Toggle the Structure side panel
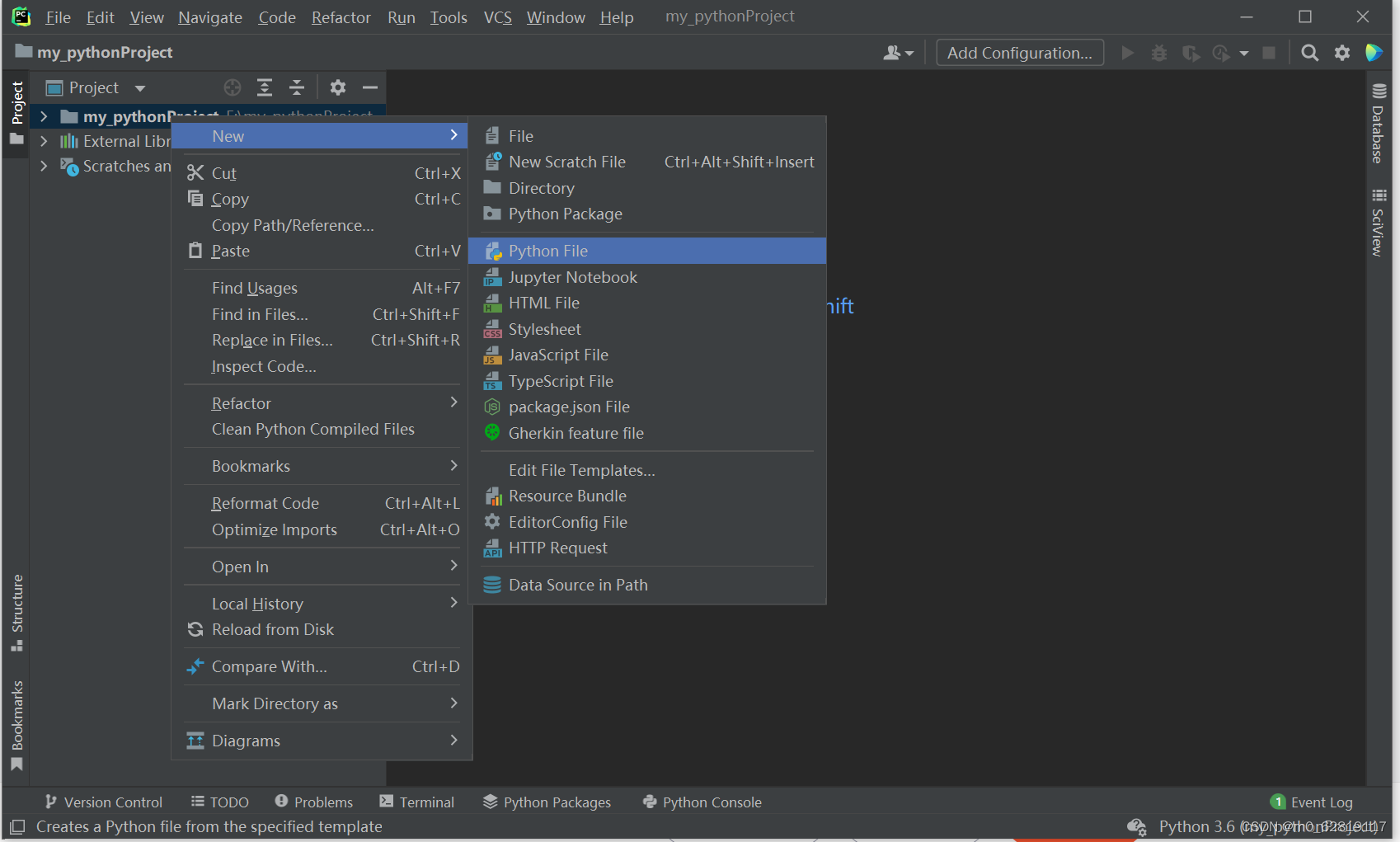This screenshot has width=1400, height=842. click(x=16, y=613)
